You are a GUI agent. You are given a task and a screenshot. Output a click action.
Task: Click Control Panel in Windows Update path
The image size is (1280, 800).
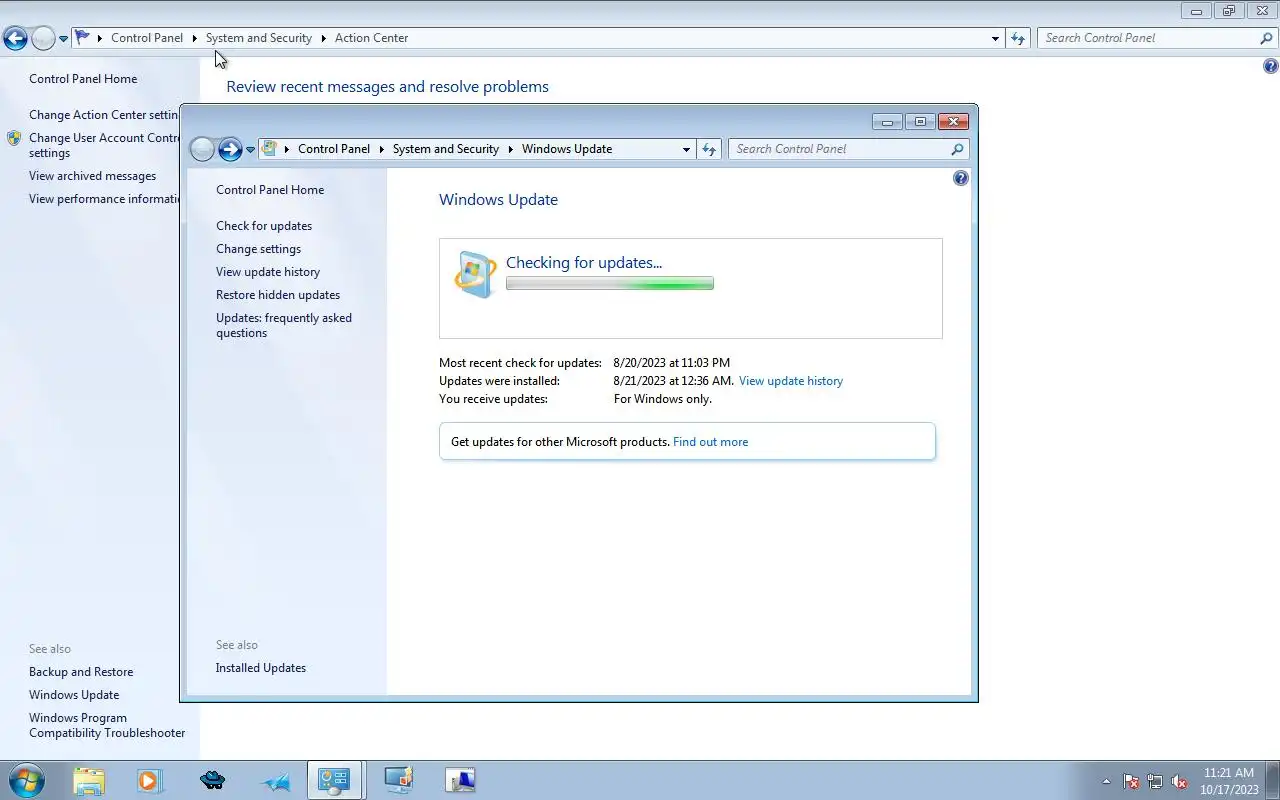[x=334, y=149]
